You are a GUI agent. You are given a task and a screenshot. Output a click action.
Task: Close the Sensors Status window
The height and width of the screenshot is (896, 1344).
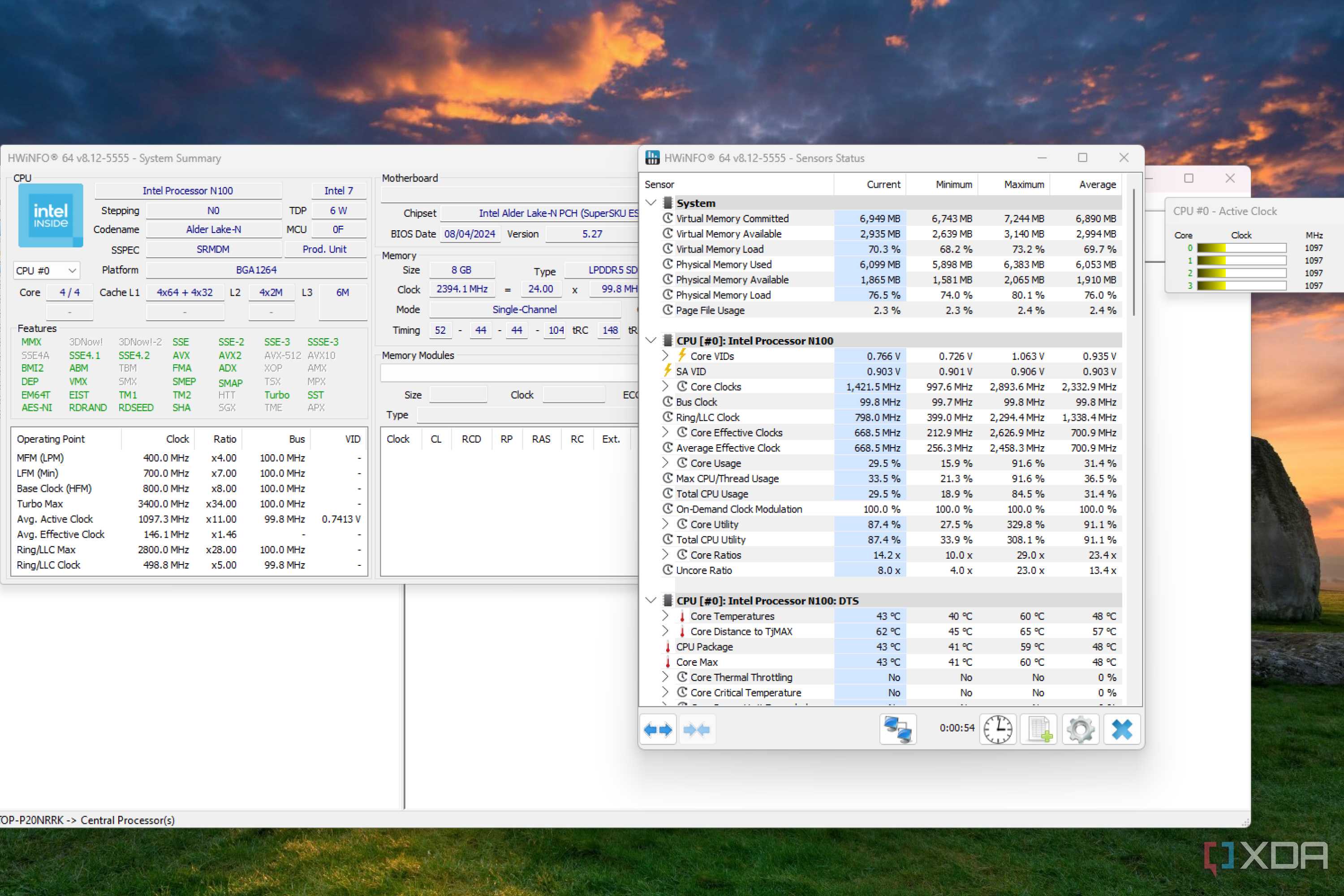(1124, 158)
